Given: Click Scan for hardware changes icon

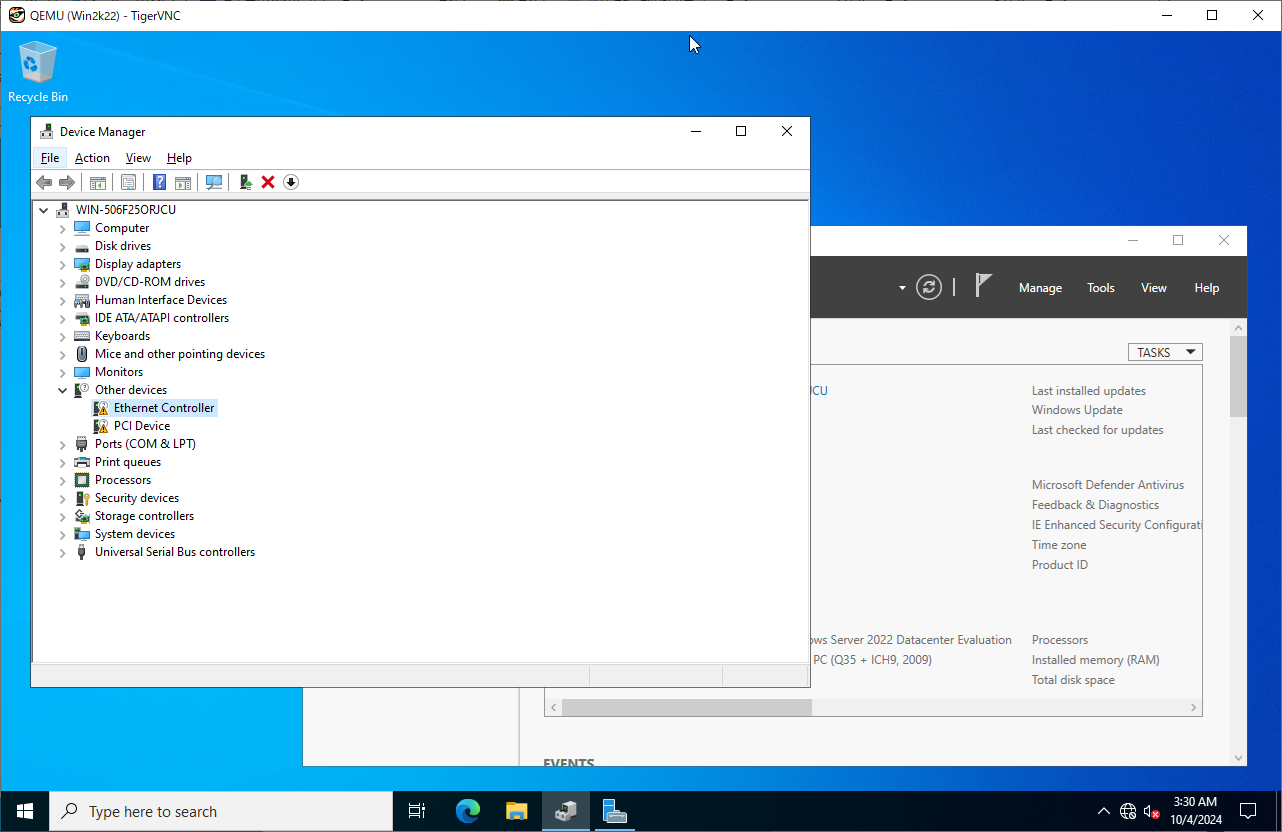Looking at the screenshot, I should [214, 182].
